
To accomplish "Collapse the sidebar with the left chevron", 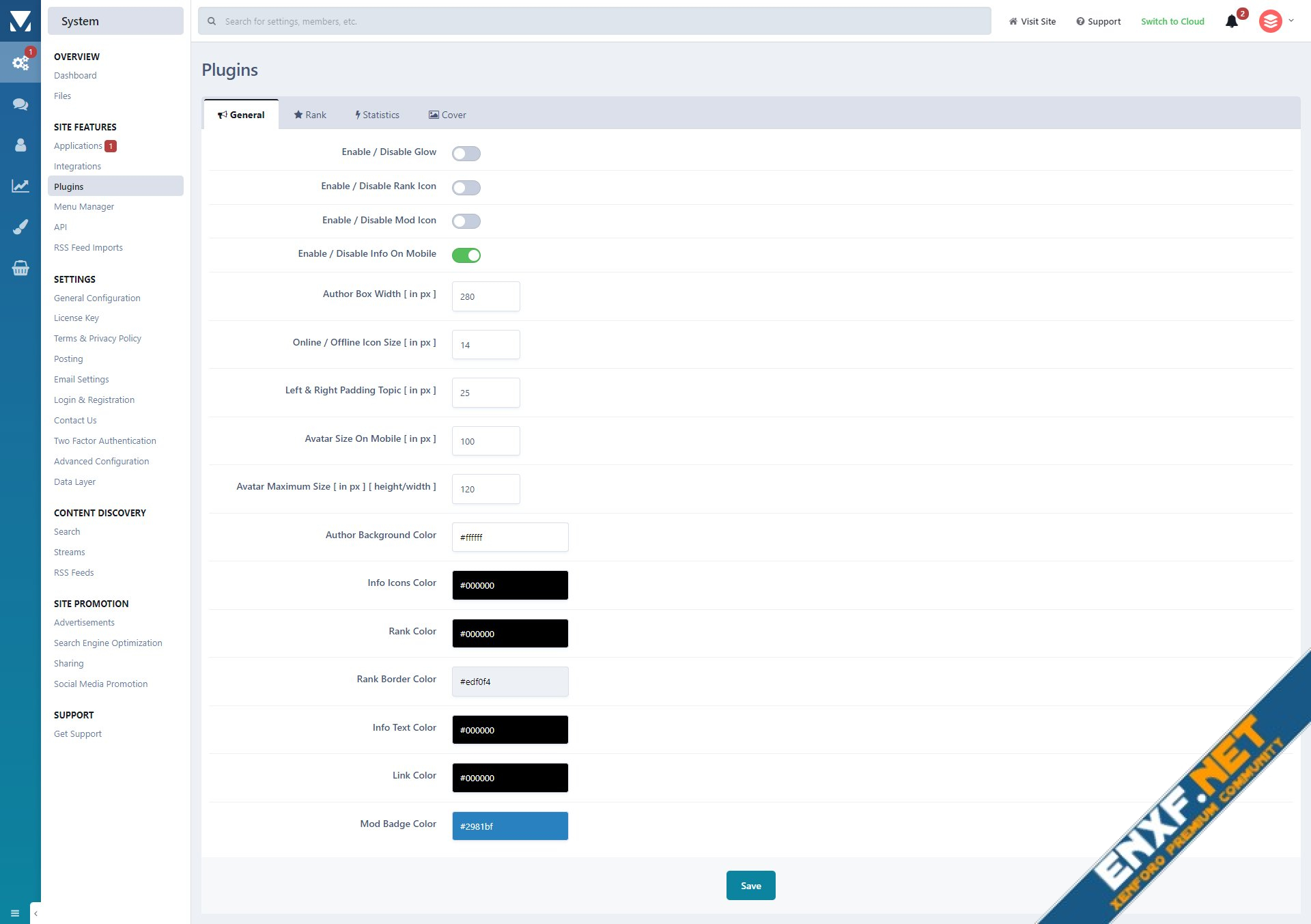I will pyautogui.click(x=36, y=913).
